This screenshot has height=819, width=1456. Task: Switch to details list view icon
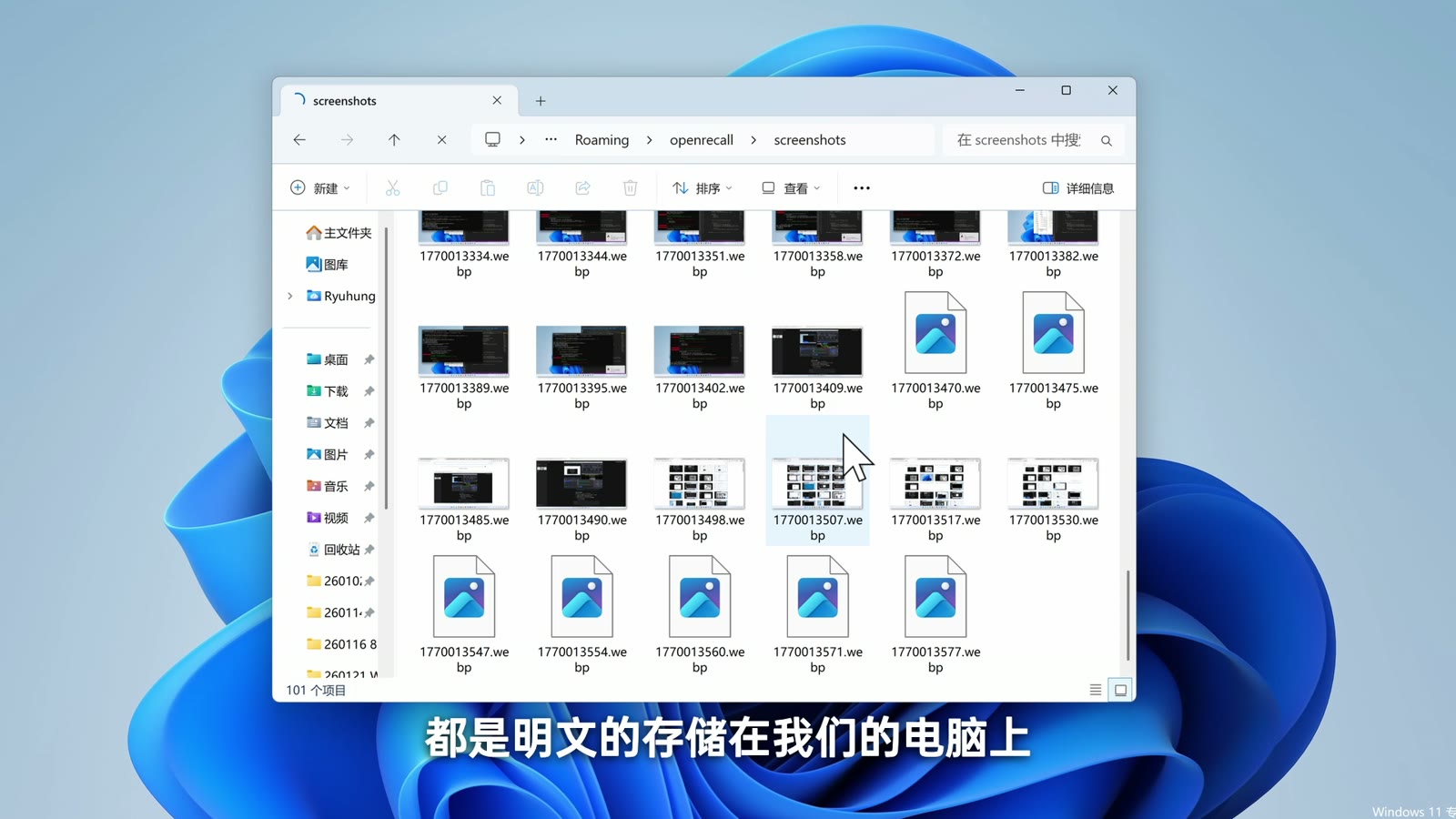click(1096, 690)
